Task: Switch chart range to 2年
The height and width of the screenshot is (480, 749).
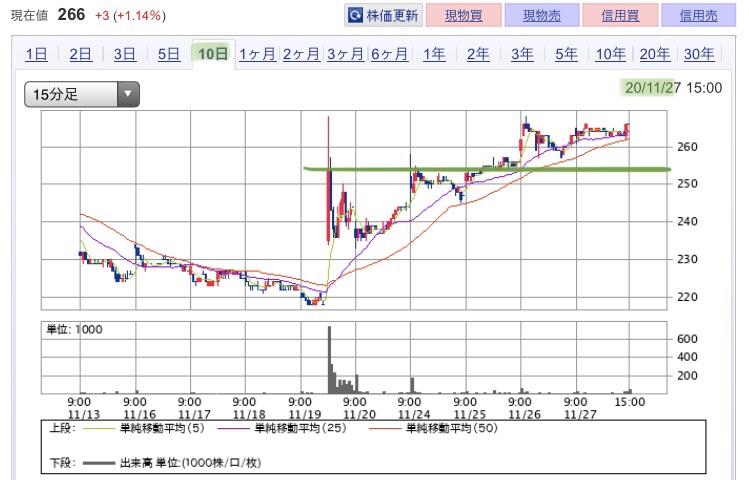Action: point(478,54)
